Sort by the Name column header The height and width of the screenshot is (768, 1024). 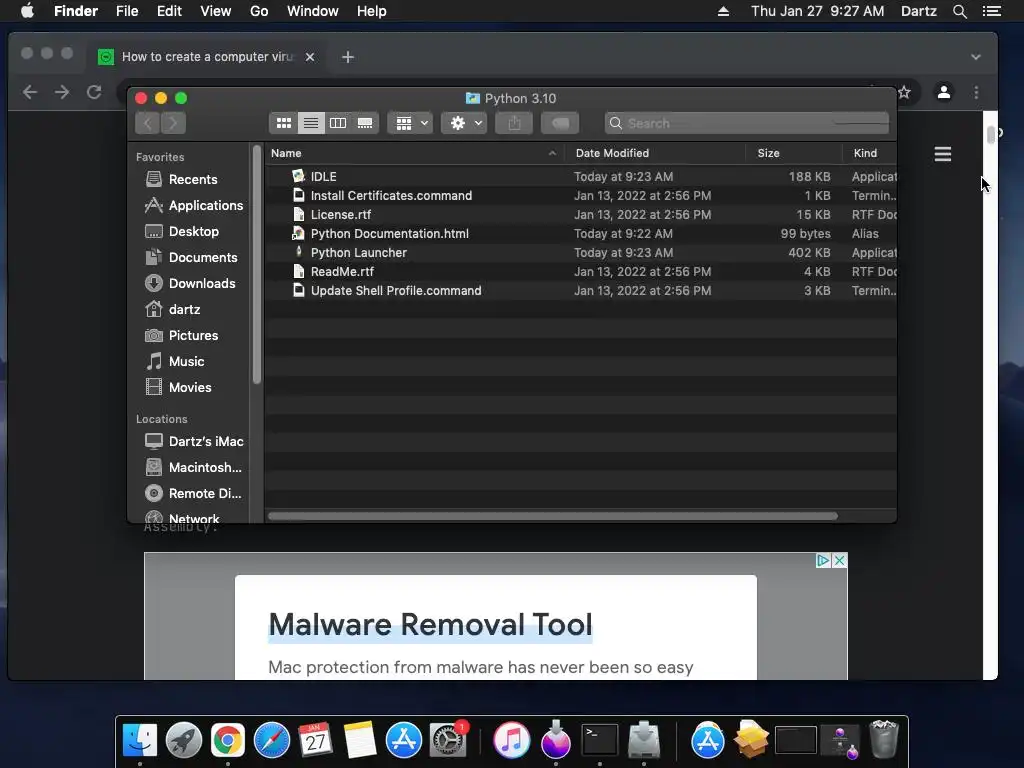[415, 153]
